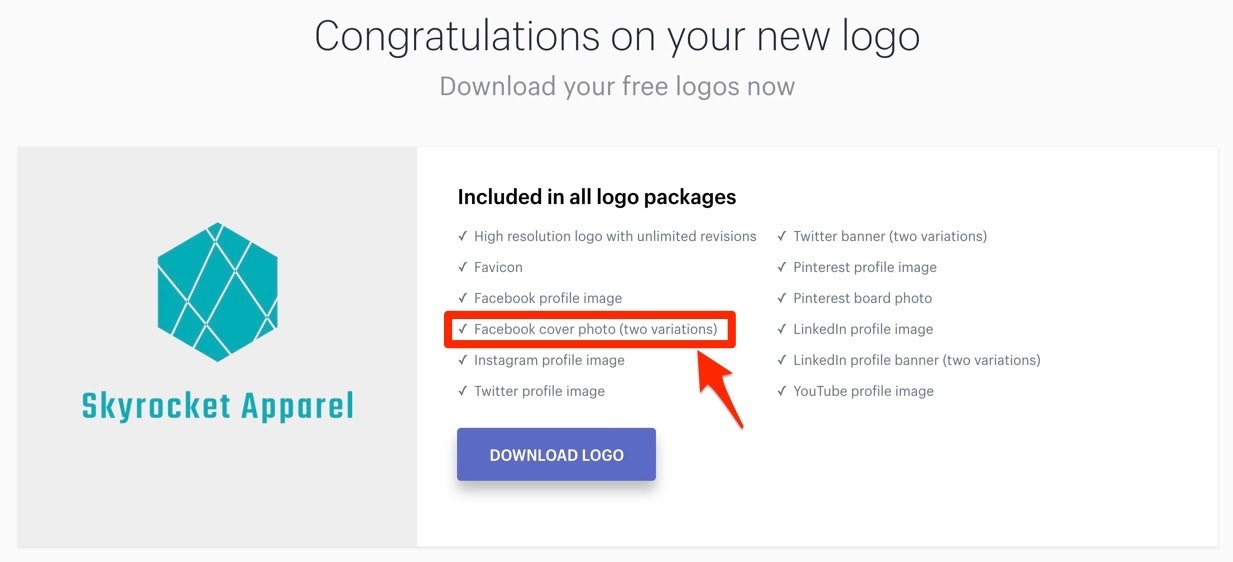This screenshot has width=1233, height=562.
Task: Click the Skyrocket Apparel brand name text
Action: pos(217,407)
